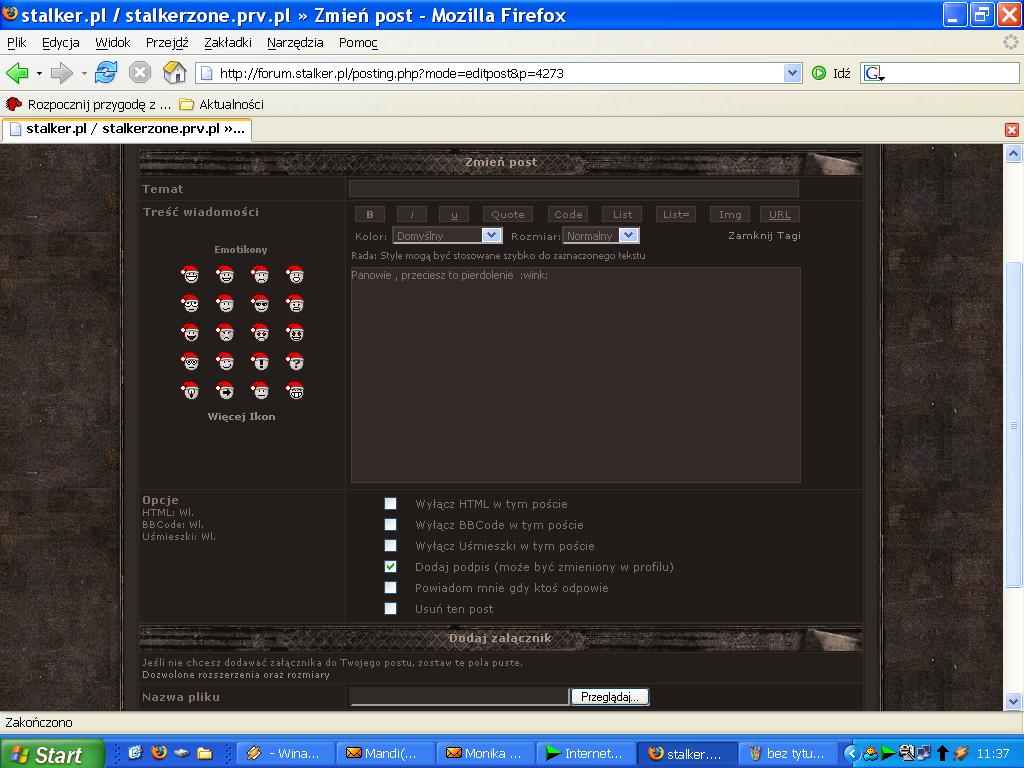This screenshot has width=1024, height=768.
Task: Close the current tab with red X
Action: (x=1011, y=130)
